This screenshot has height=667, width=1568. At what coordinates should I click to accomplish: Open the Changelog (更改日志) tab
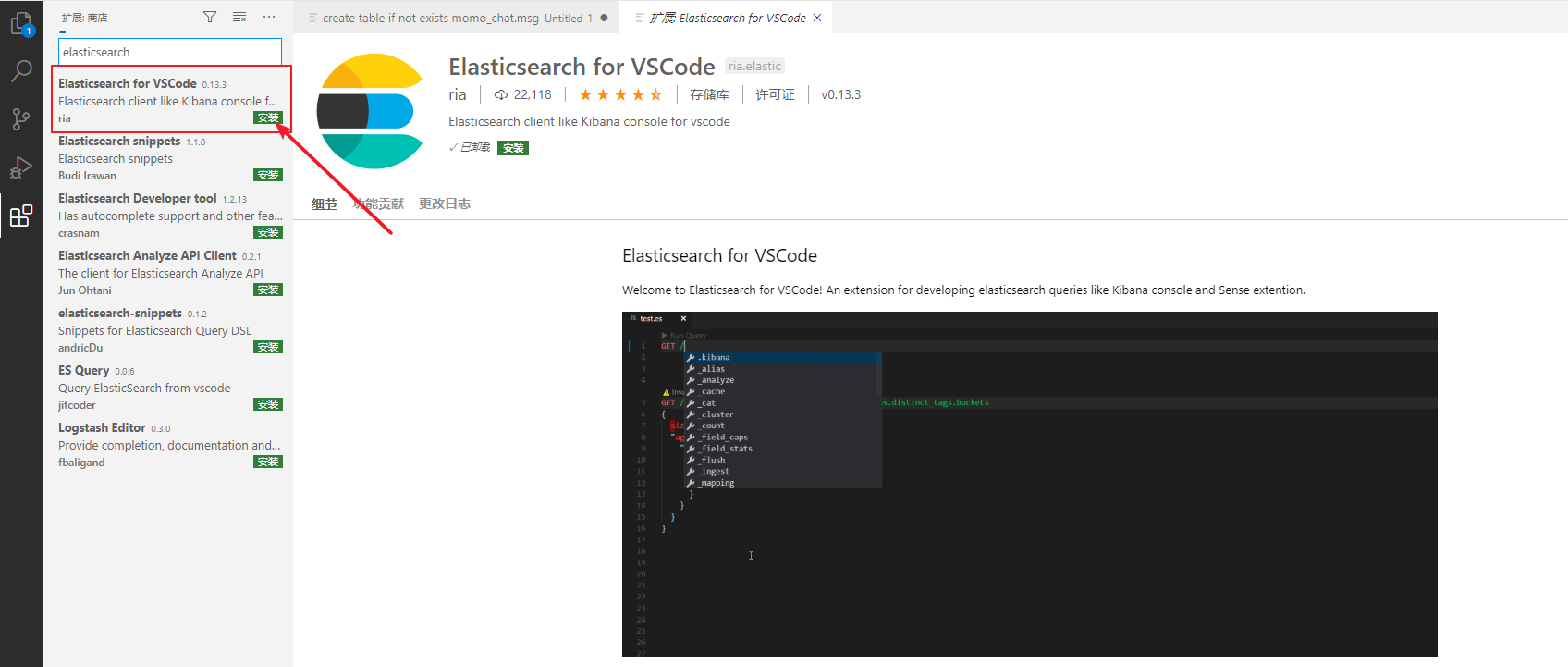point(445,204)
